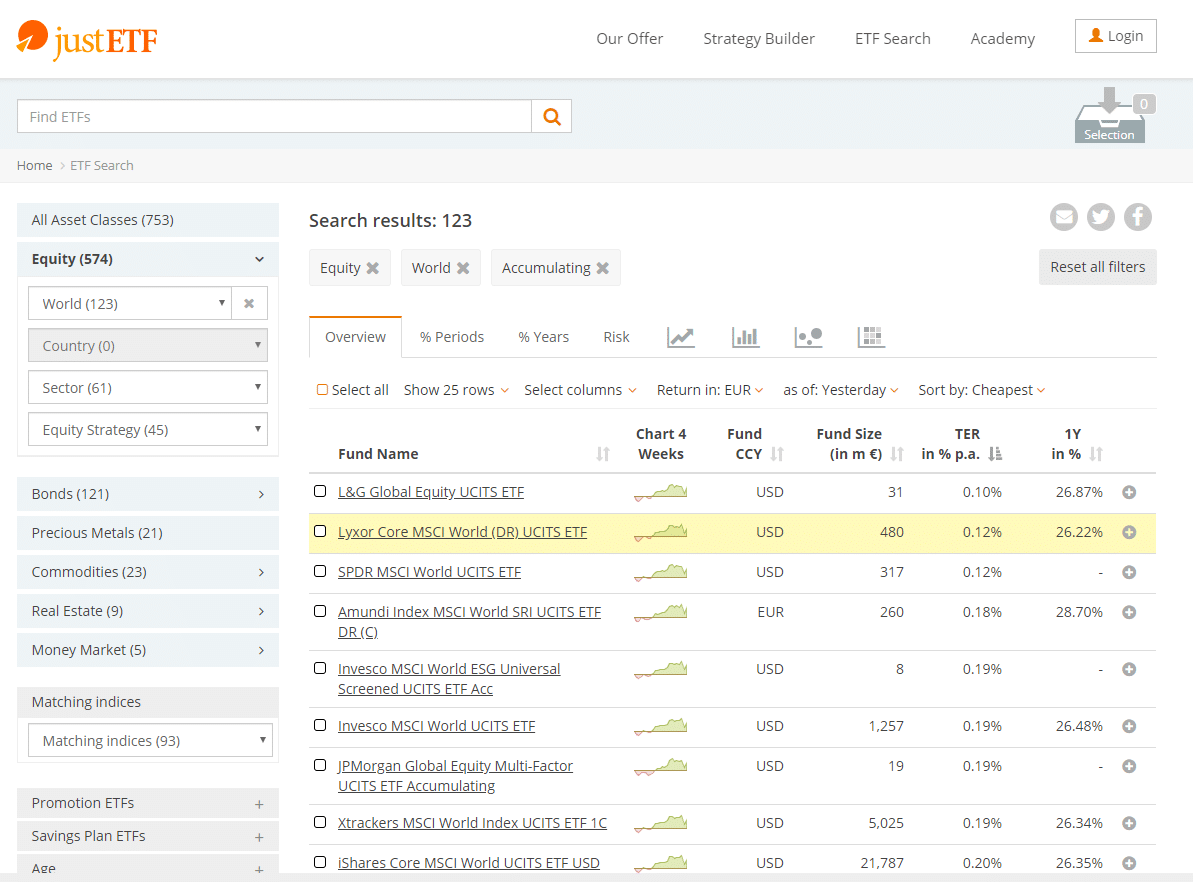This screenshot has width=1193, height=882.
Task: Check Xtrackers MSCI World Index row
Action: tap(320, 822)
